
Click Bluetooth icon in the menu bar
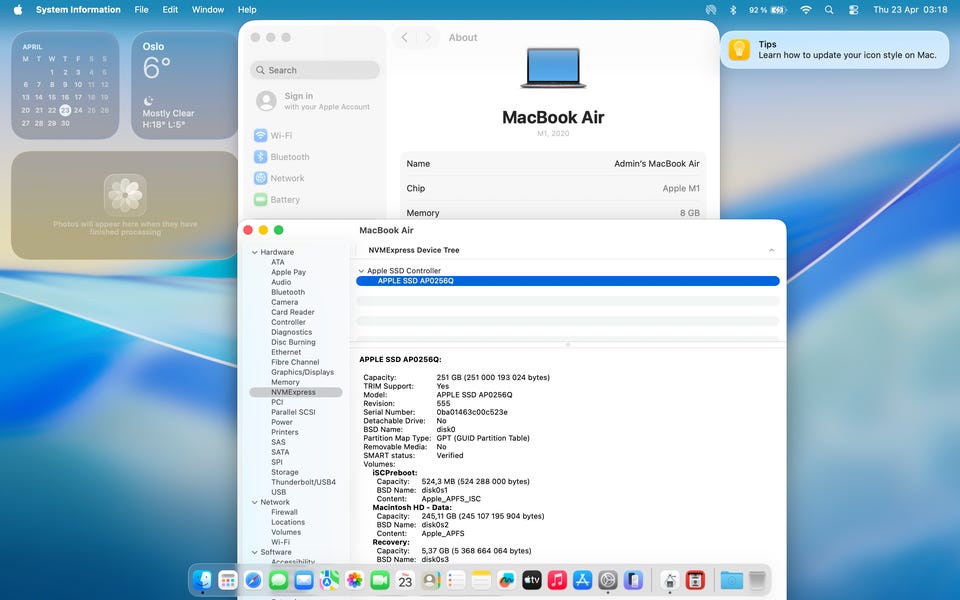(733, 10)
